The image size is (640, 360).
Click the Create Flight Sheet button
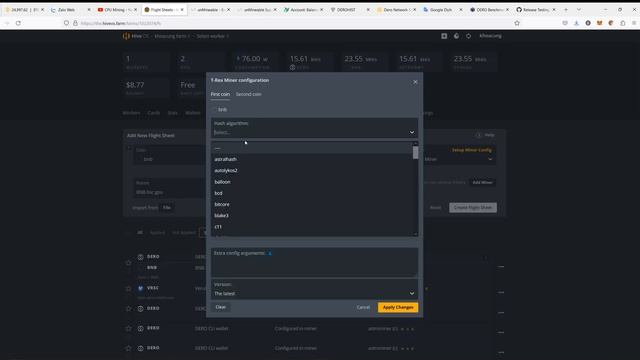pyautogui.click(x=473, y=208)
